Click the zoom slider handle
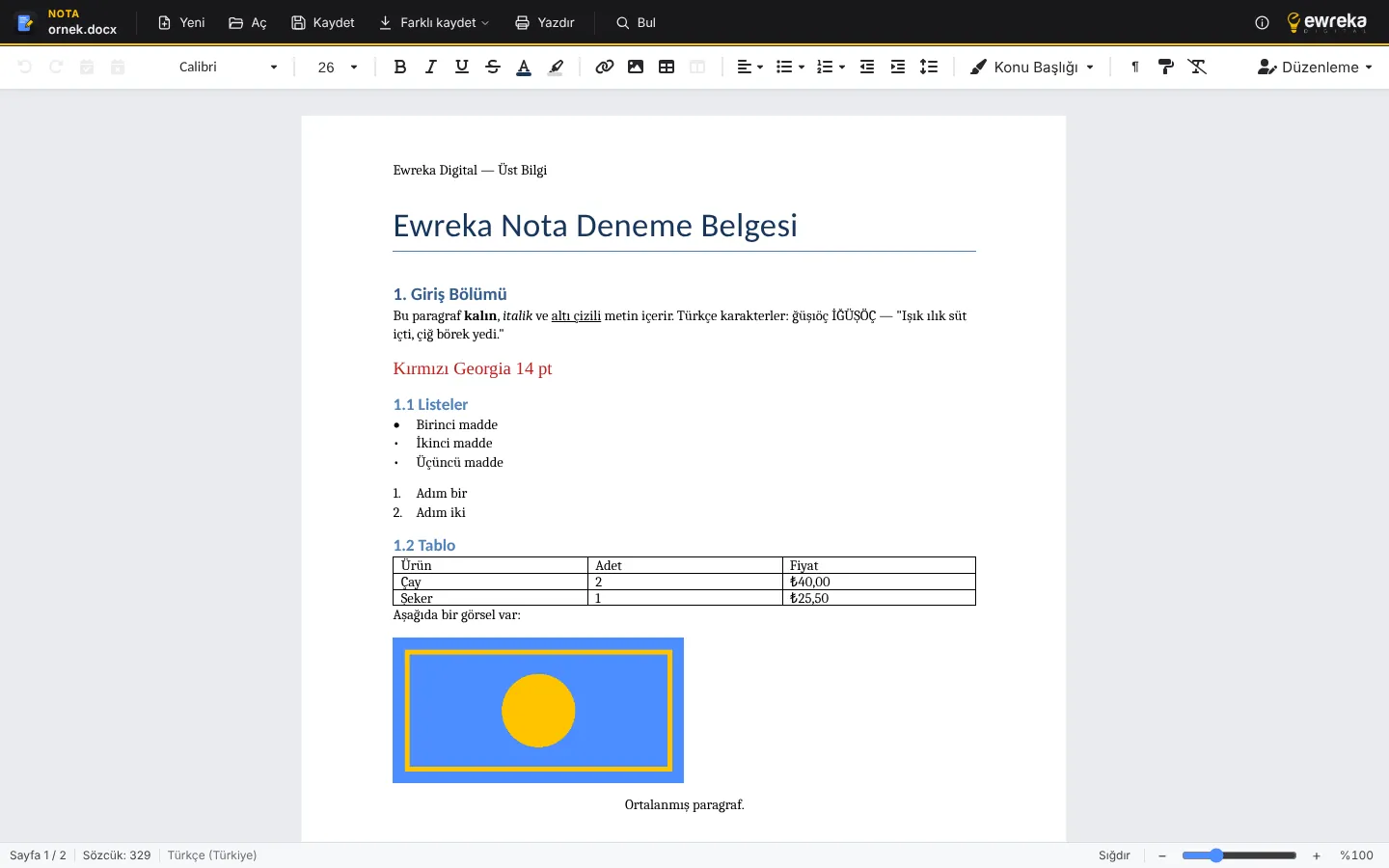The height and width of the screenshot is (868, 1389). [1216, 855]
